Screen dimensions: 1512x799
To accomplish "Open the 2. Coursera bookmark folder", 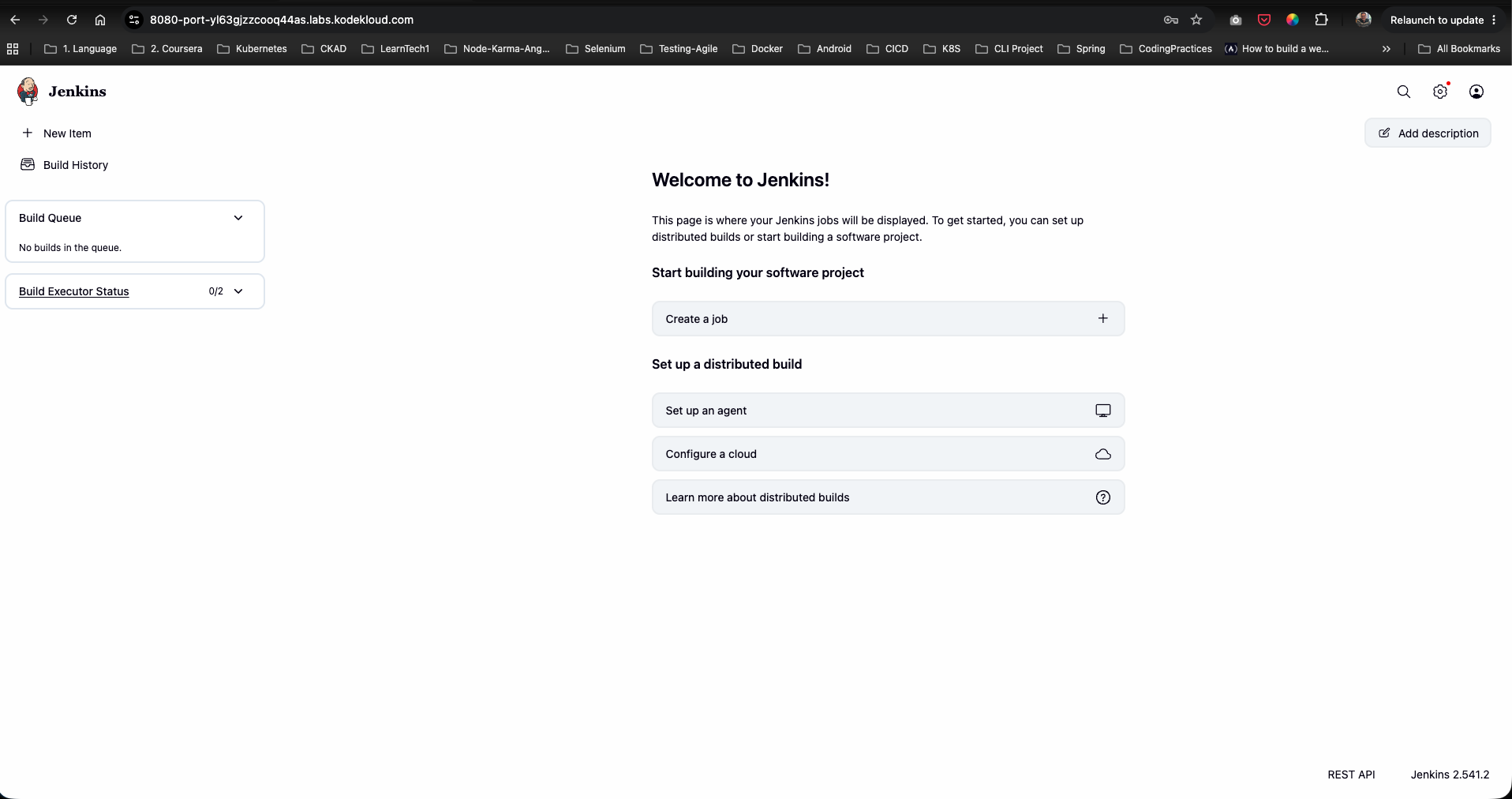I will (167, 49).
